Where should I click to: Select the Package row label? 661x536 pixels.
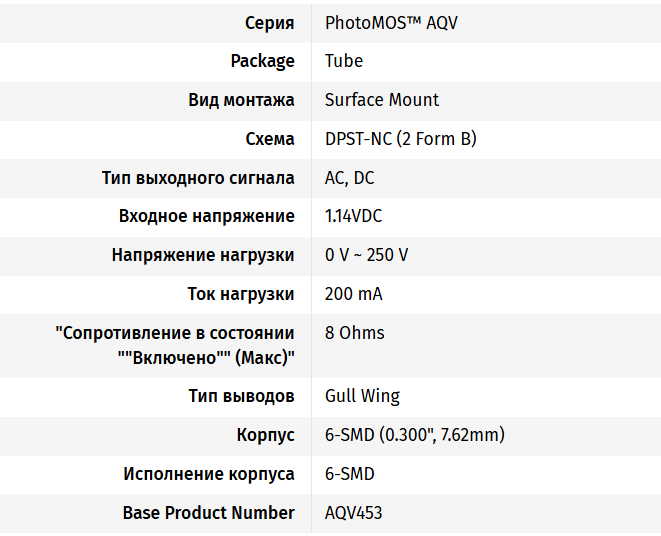tap(263, 61)
